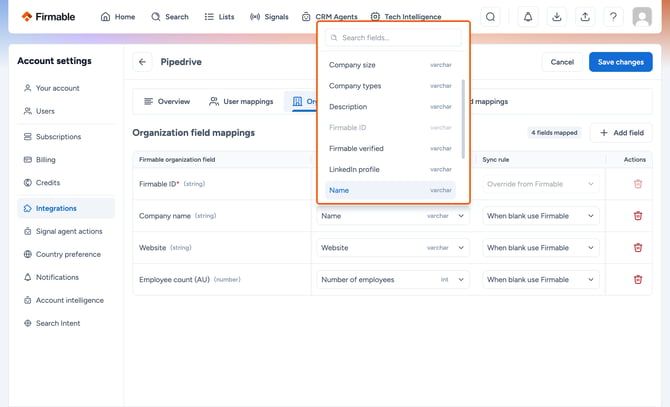670x407 pixels.
Task: Open Employee count sync rule dropdown
Action: tap(541, 280)
